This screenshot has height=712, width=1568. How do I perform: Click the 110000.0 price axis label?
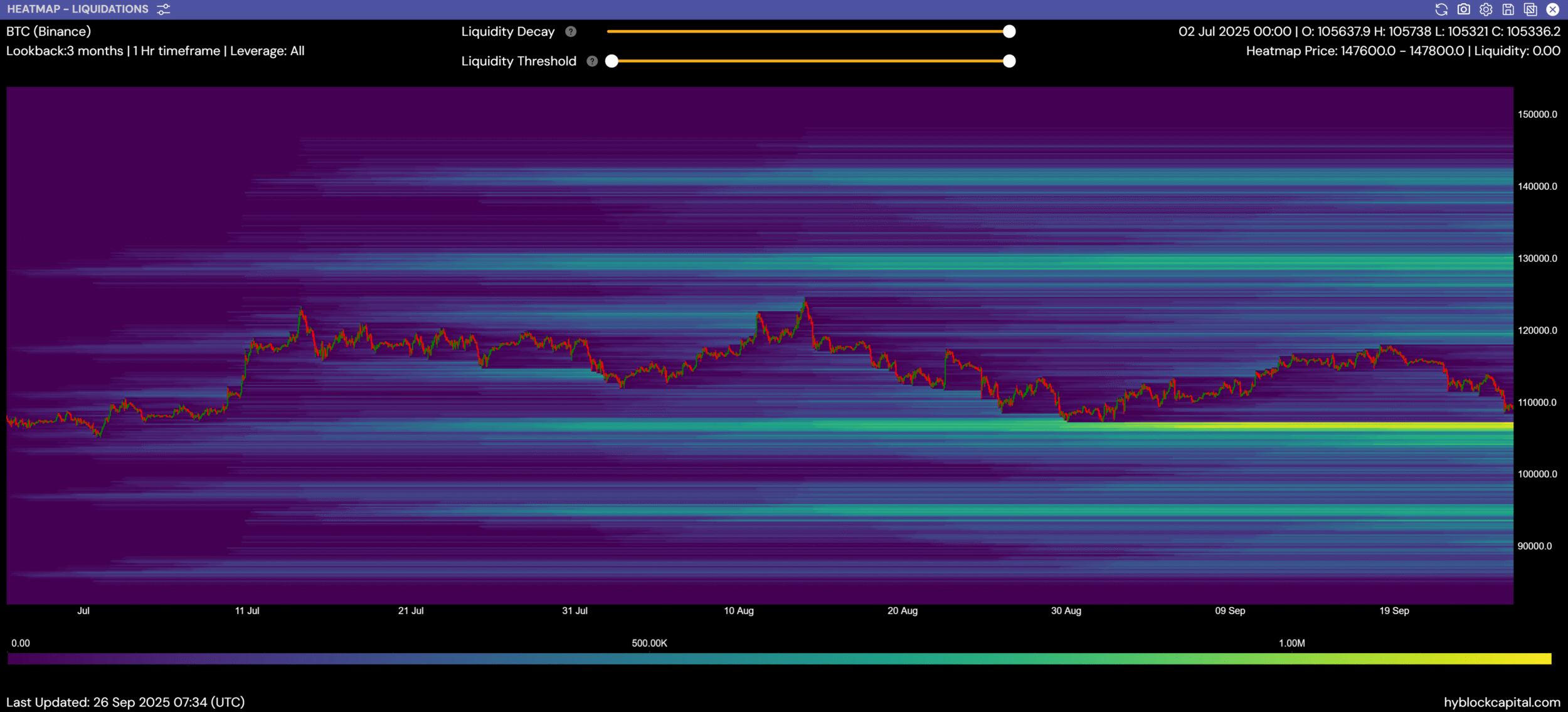[1537, 402]
